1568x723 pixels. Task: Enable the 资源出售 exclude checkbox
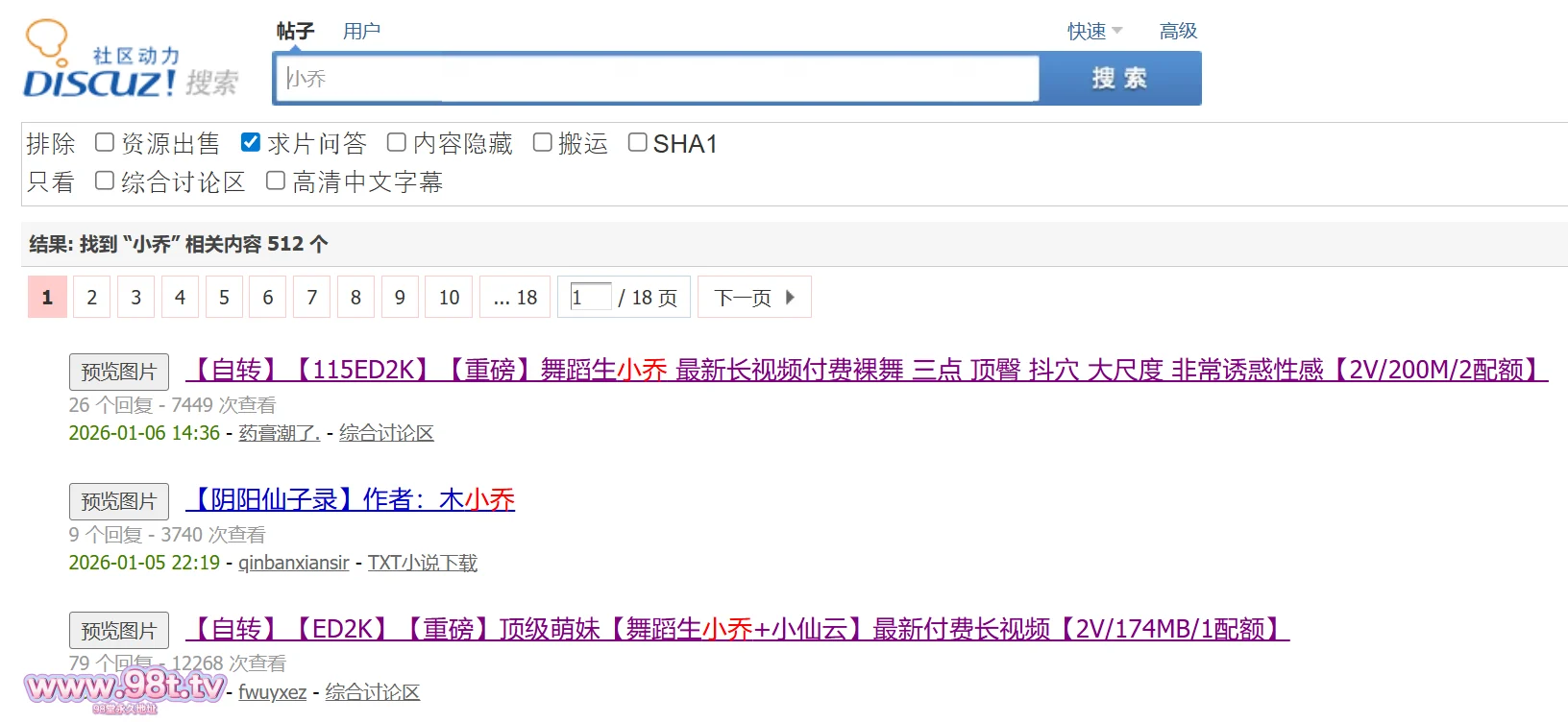(x=105, y=143)
